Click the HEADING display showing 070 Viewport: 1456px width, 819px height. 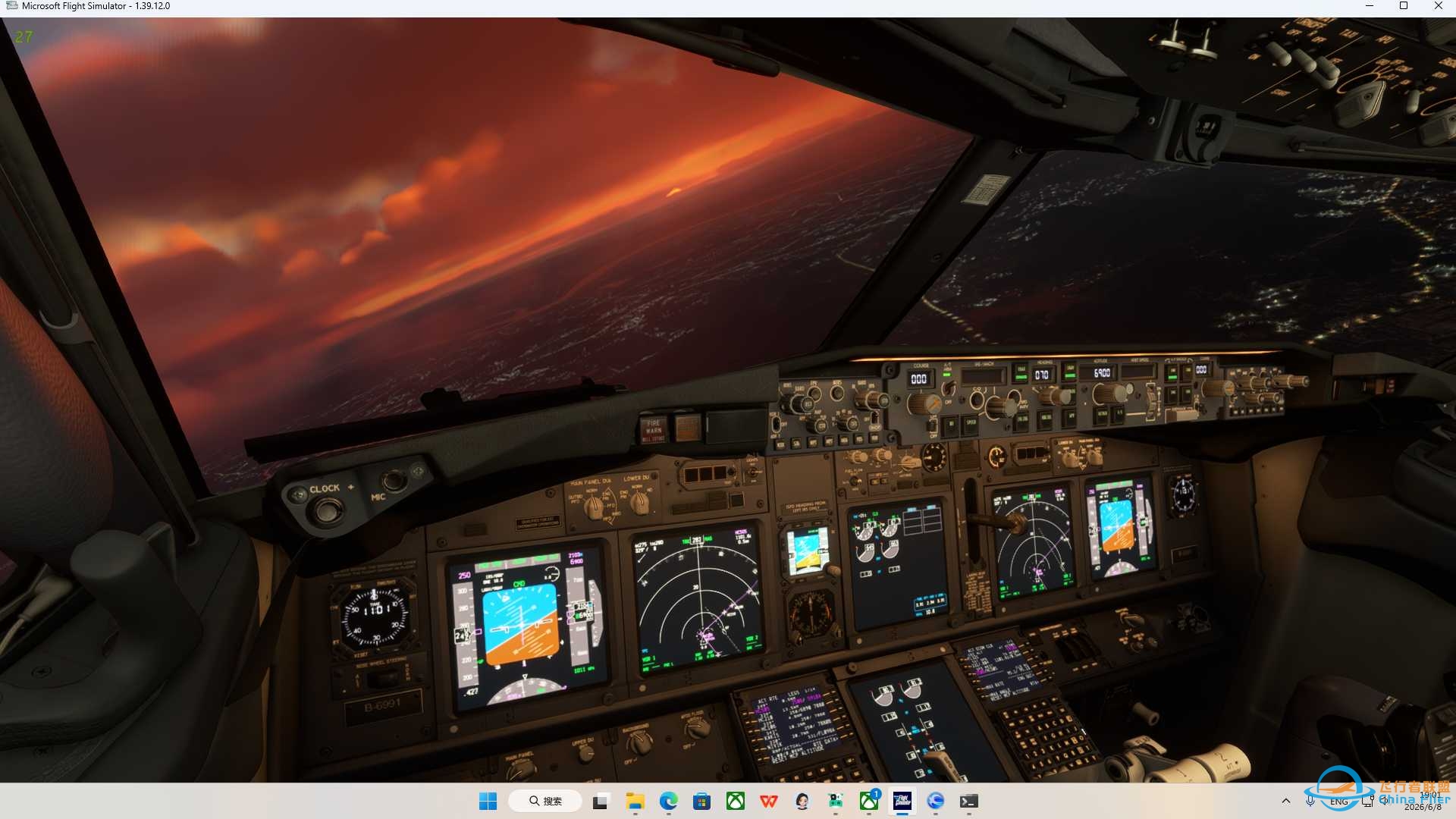tap(1042, 375)
